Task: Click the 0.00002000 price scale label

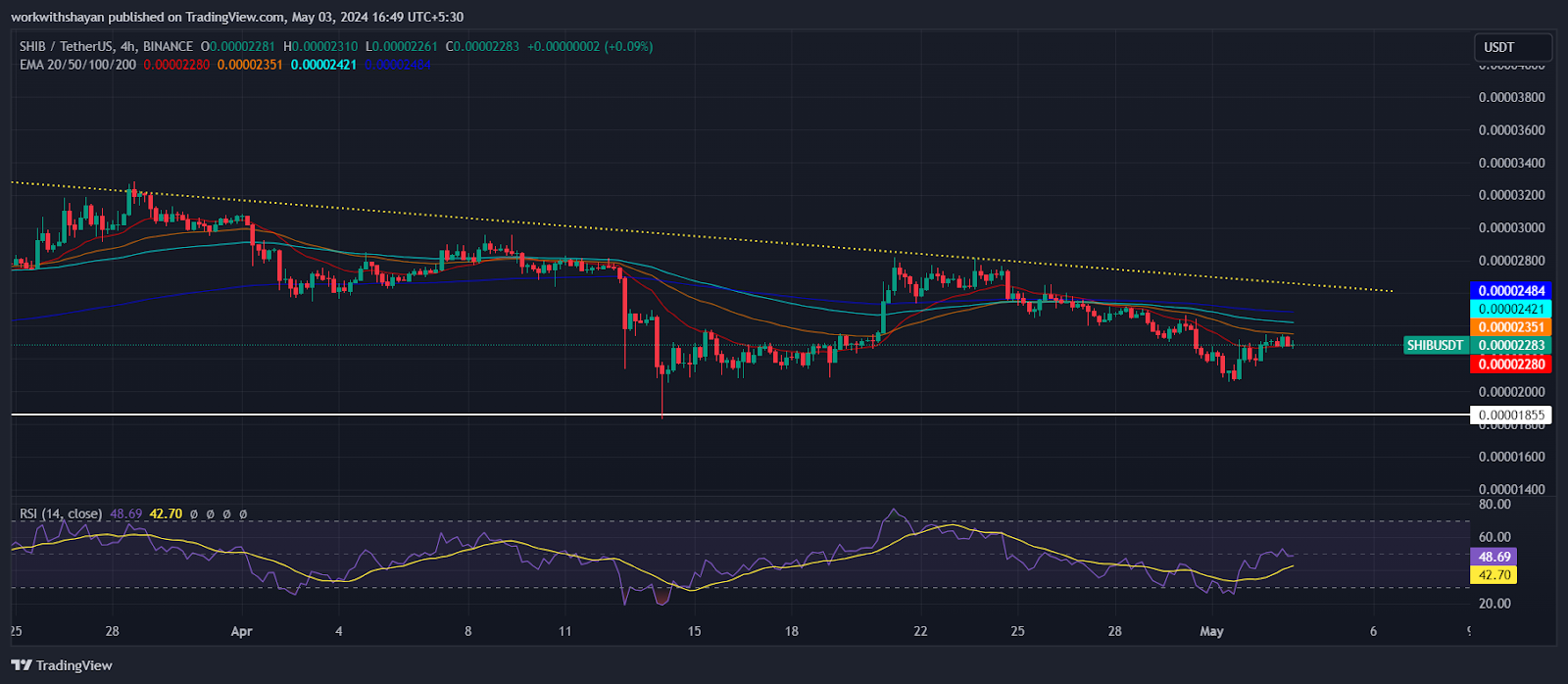Action: (1511, 392)
